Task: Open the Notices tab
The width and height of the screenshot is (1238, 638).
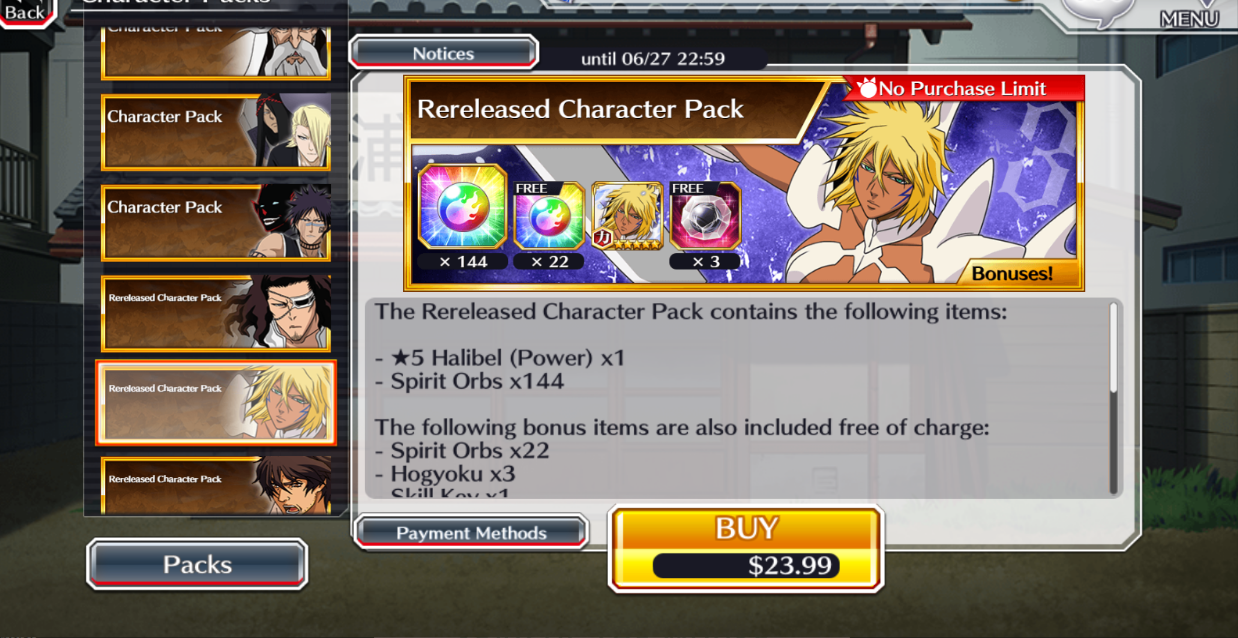Action: point(443,53)
